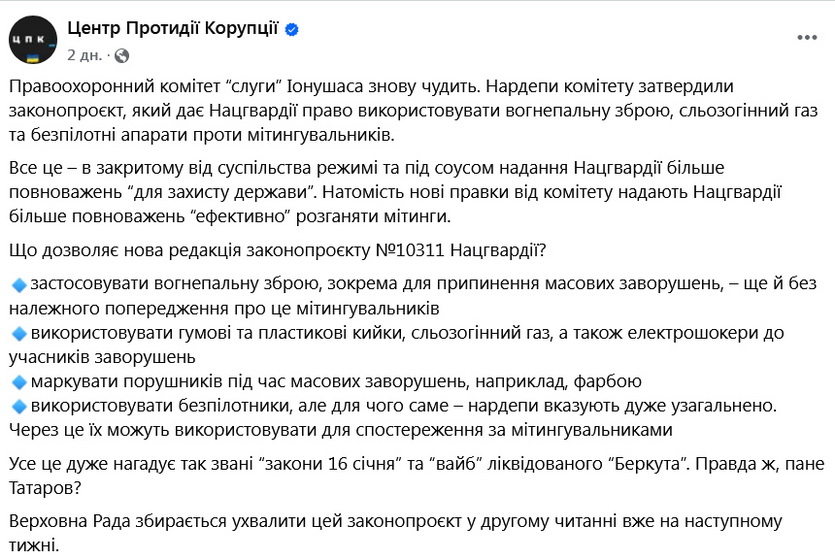
Task: Click the diamond bullet before 'маркувати порушників'
Action: (18, 382)
